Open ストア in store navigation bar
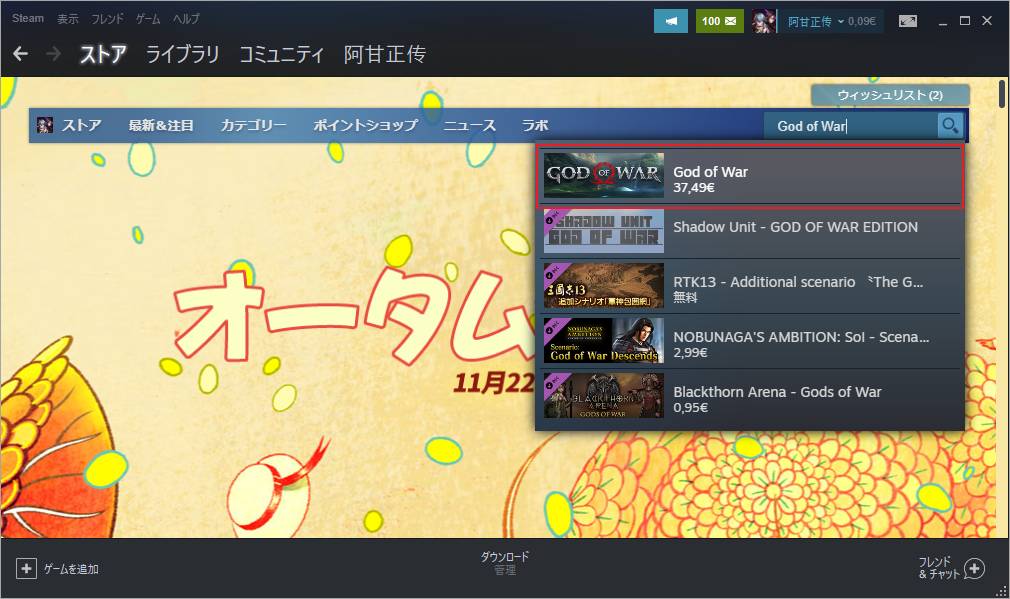The width and height of the screenshot is (1010, 599). pos(82,125)
